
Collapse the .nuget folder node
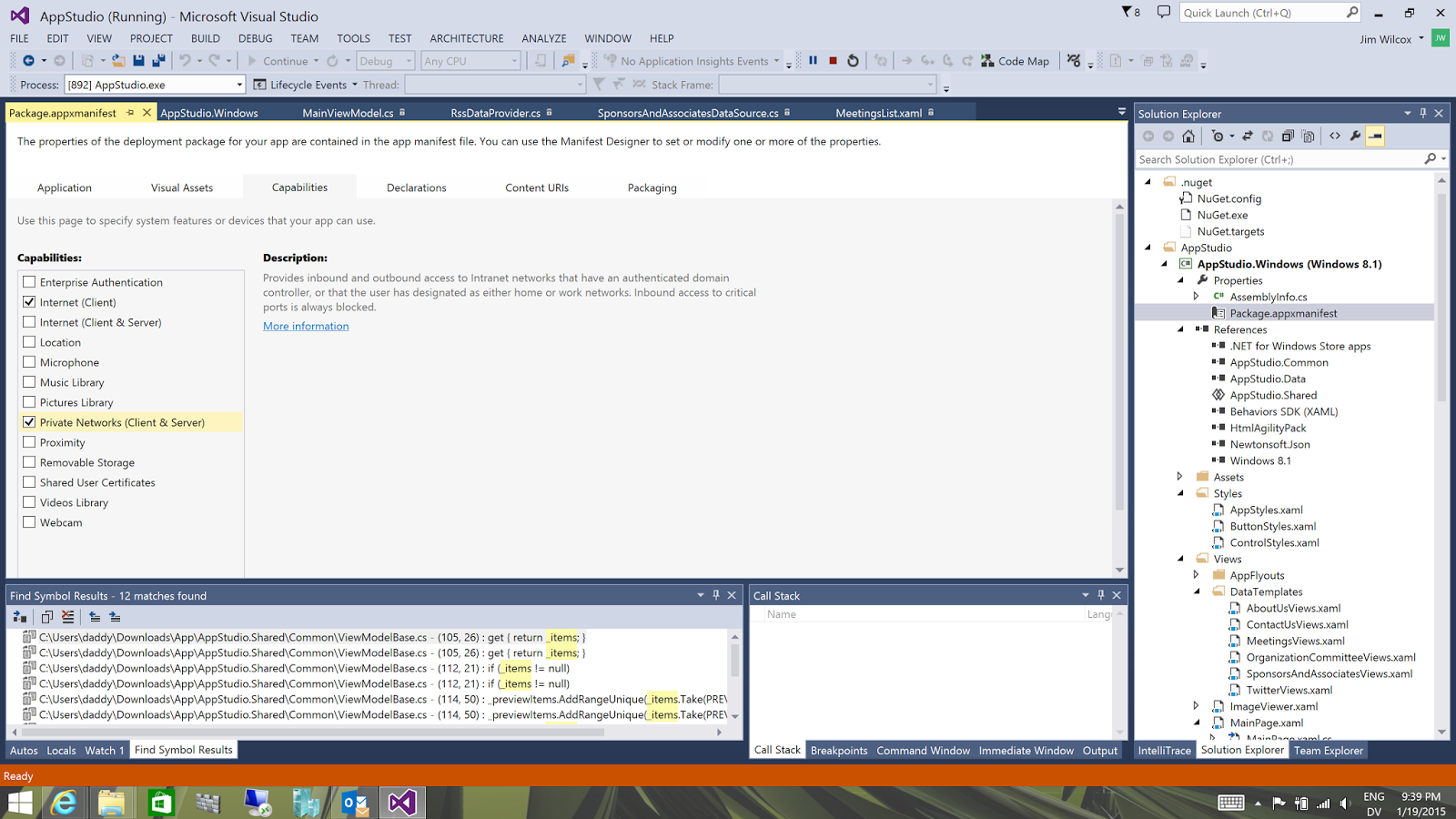click(1148, 182)
